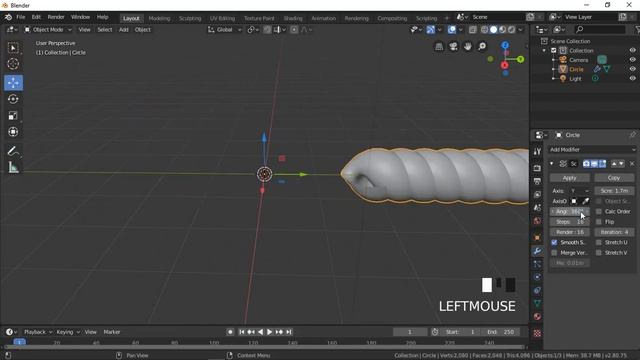Collapse the Collection tree item
Image resolution: width=640 pixels, height=360 pixels.
[544, 51]
